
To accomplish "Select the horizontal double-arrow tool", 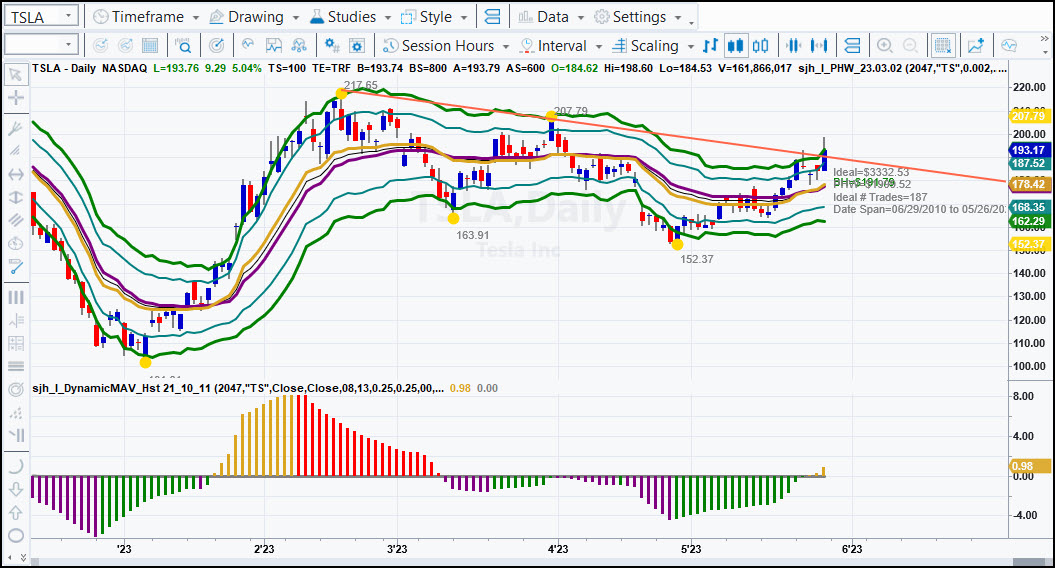I will (15, 174).
